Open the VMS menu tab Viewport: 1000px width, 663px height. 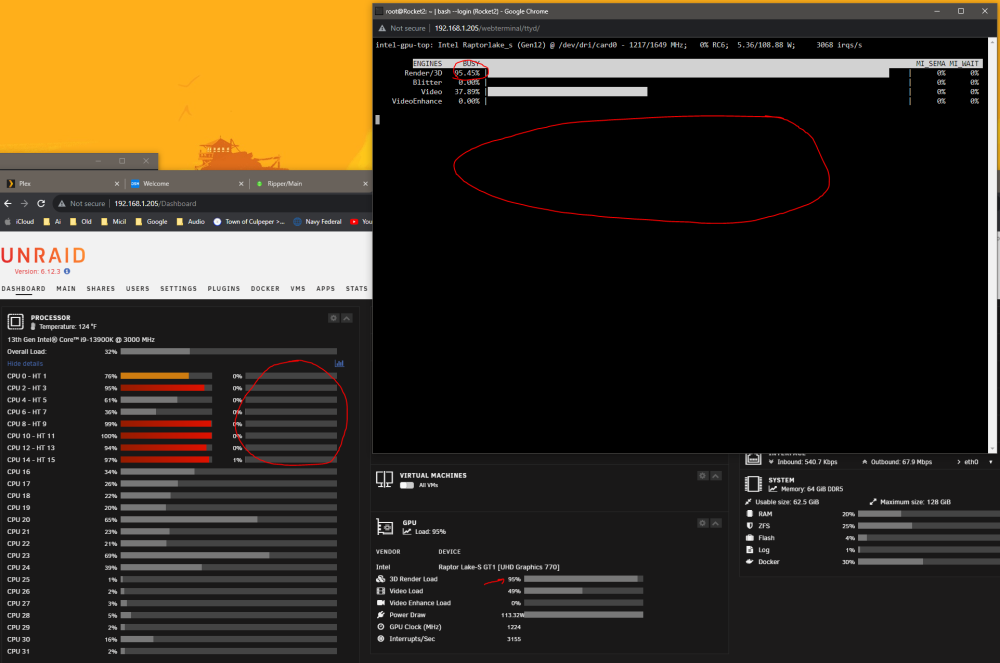(298, 289)
